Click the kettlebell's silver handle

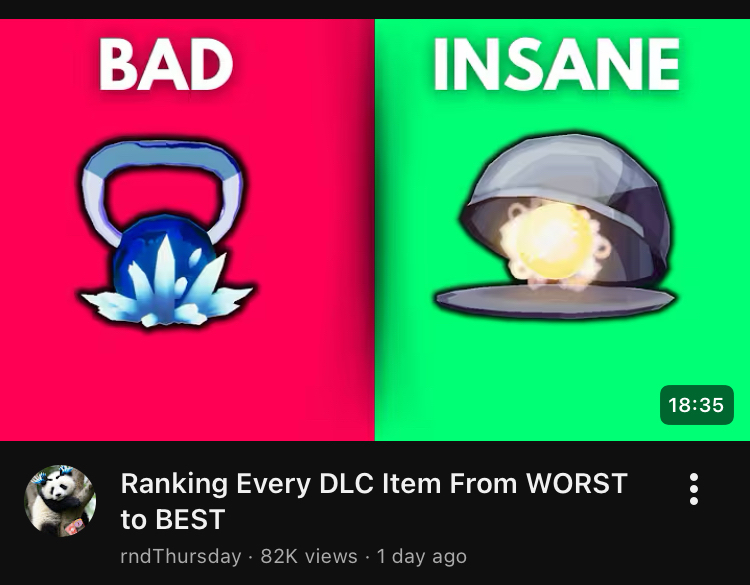(162, 187)
